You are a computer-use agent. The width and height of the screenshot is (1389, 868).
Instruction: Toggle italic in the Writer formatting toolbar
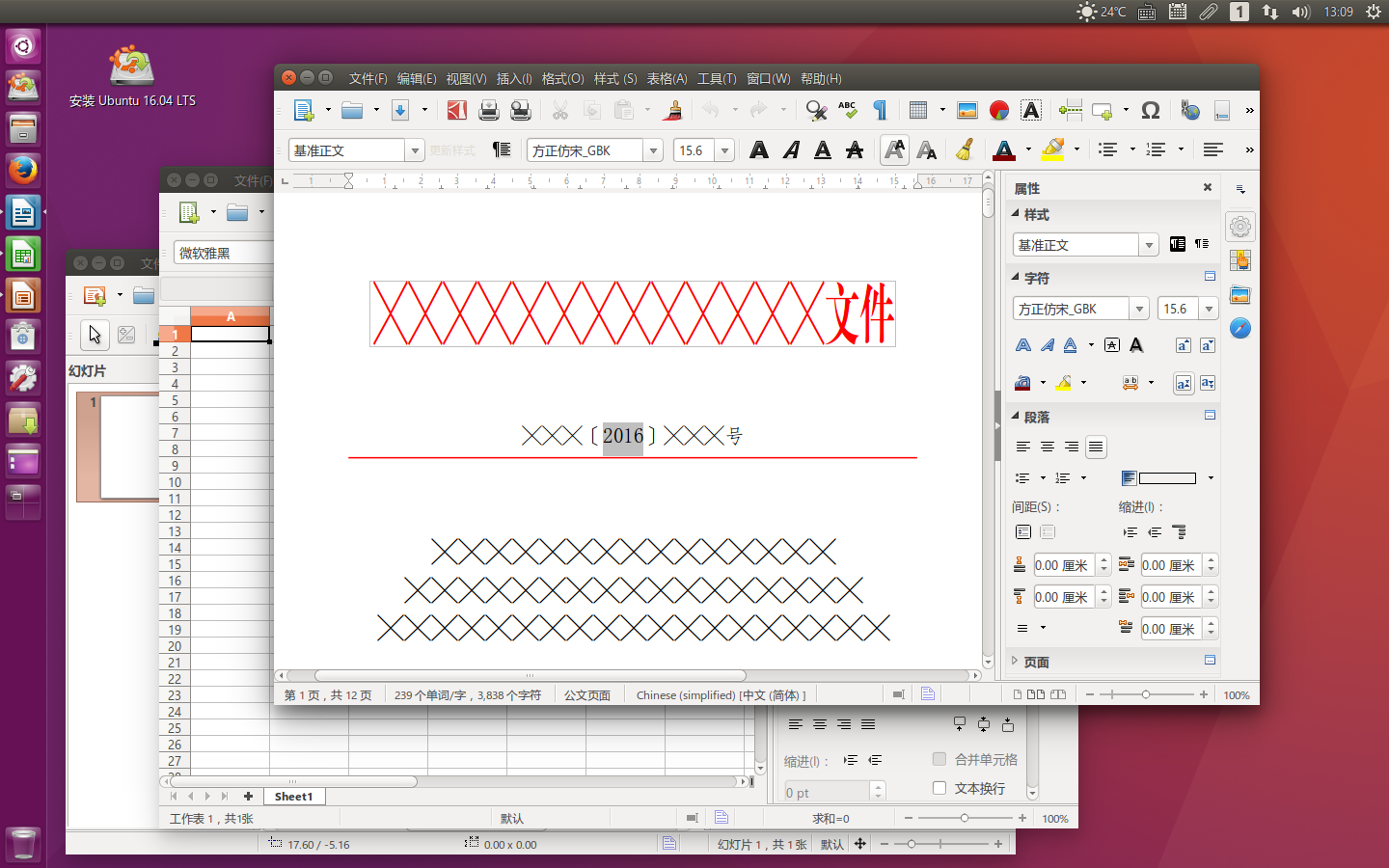point(791,149)
